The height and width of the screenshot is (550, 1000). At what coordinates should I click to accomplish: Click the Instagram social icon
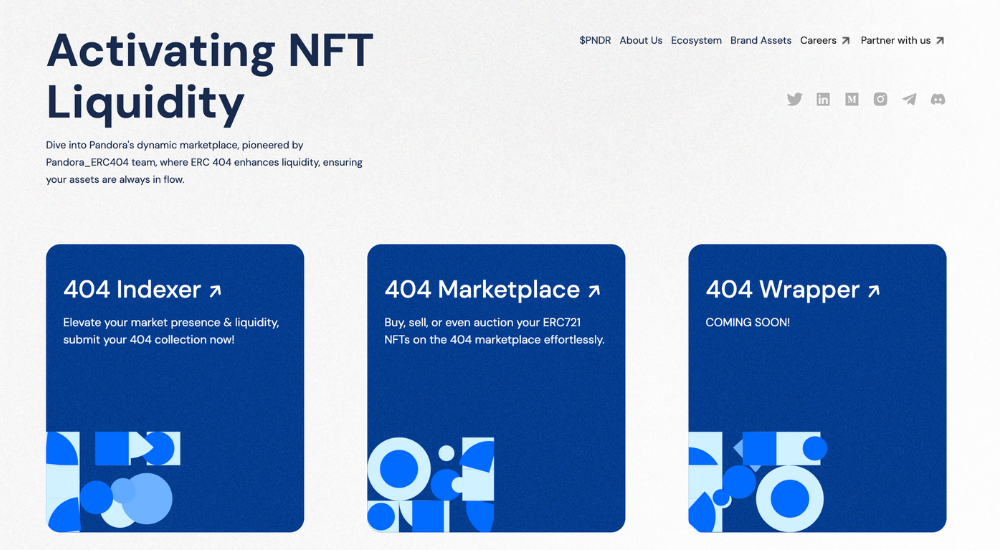[x=880, y=99]
